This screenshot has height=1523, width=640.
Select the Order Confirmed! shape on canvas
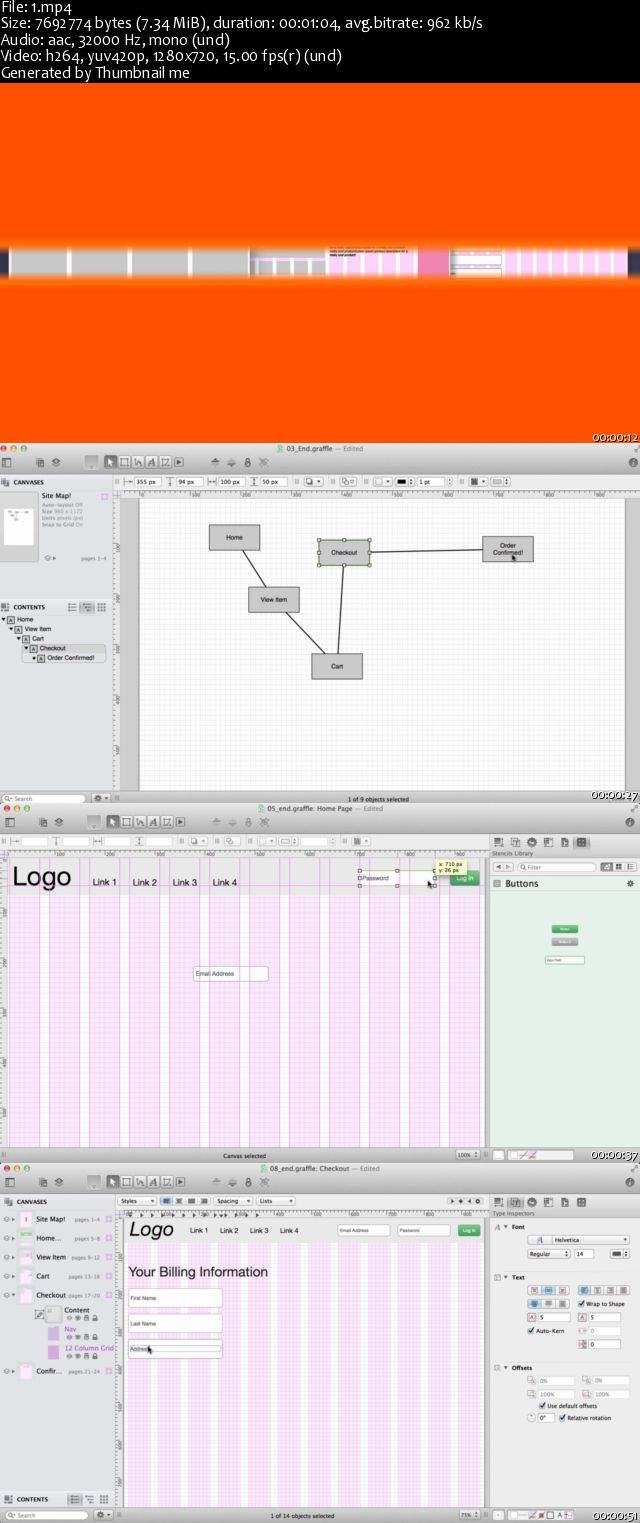coord(508,549)
